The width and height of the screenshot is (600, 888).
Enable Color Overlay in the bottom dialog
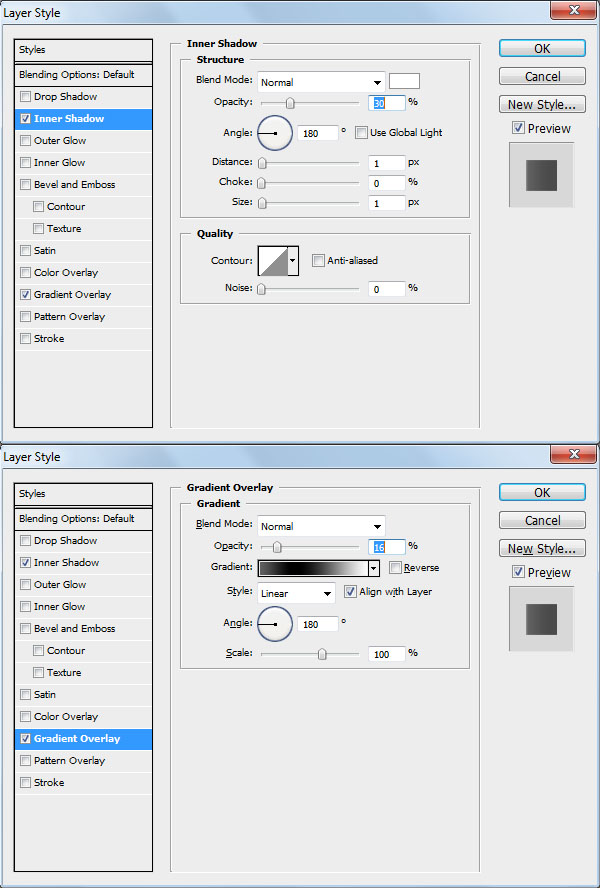pos(25,716)
